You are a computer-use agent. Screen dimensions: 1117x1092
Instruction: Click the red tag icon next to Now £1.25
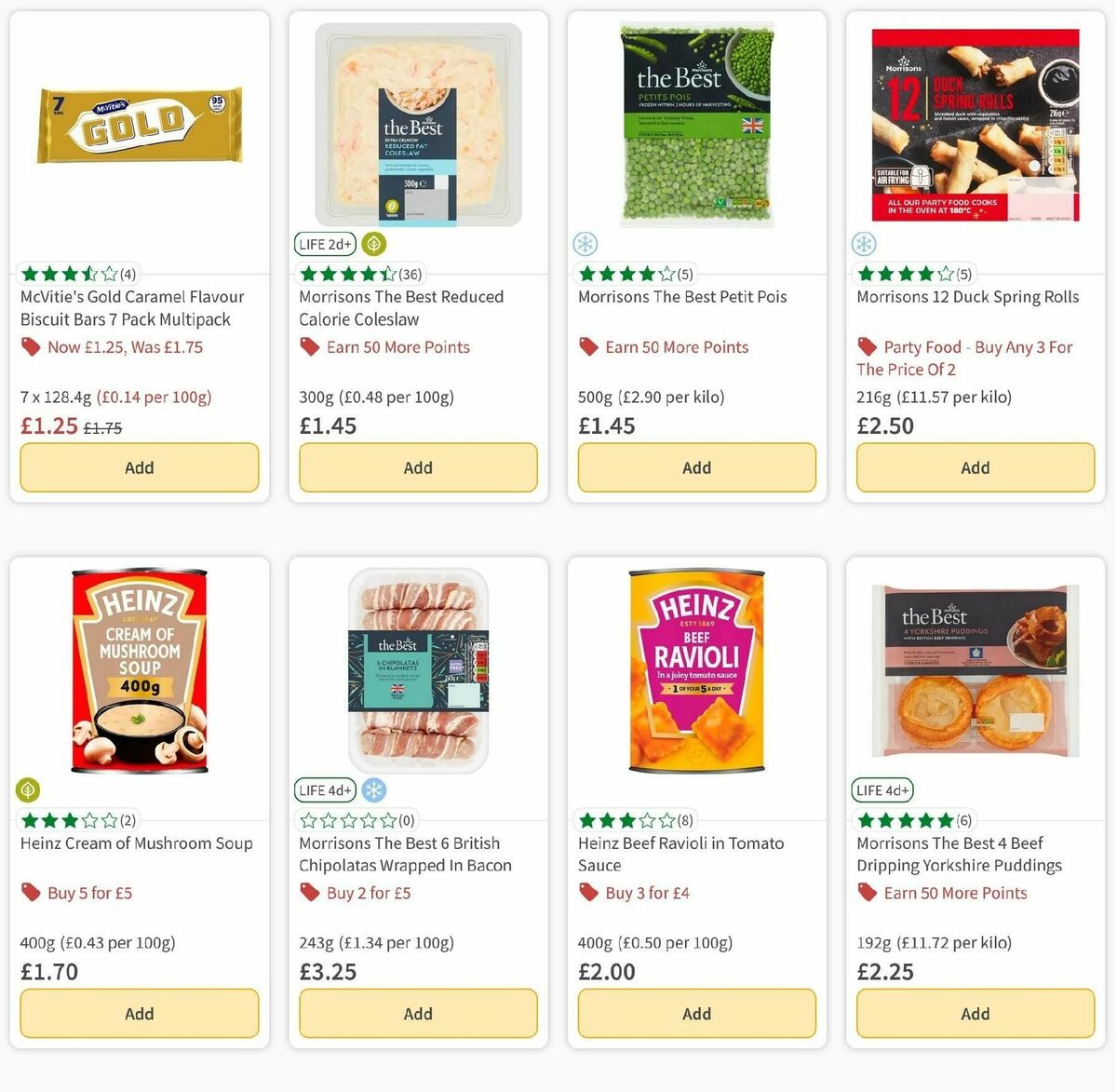pyautogui.click(x=30, y=345)
